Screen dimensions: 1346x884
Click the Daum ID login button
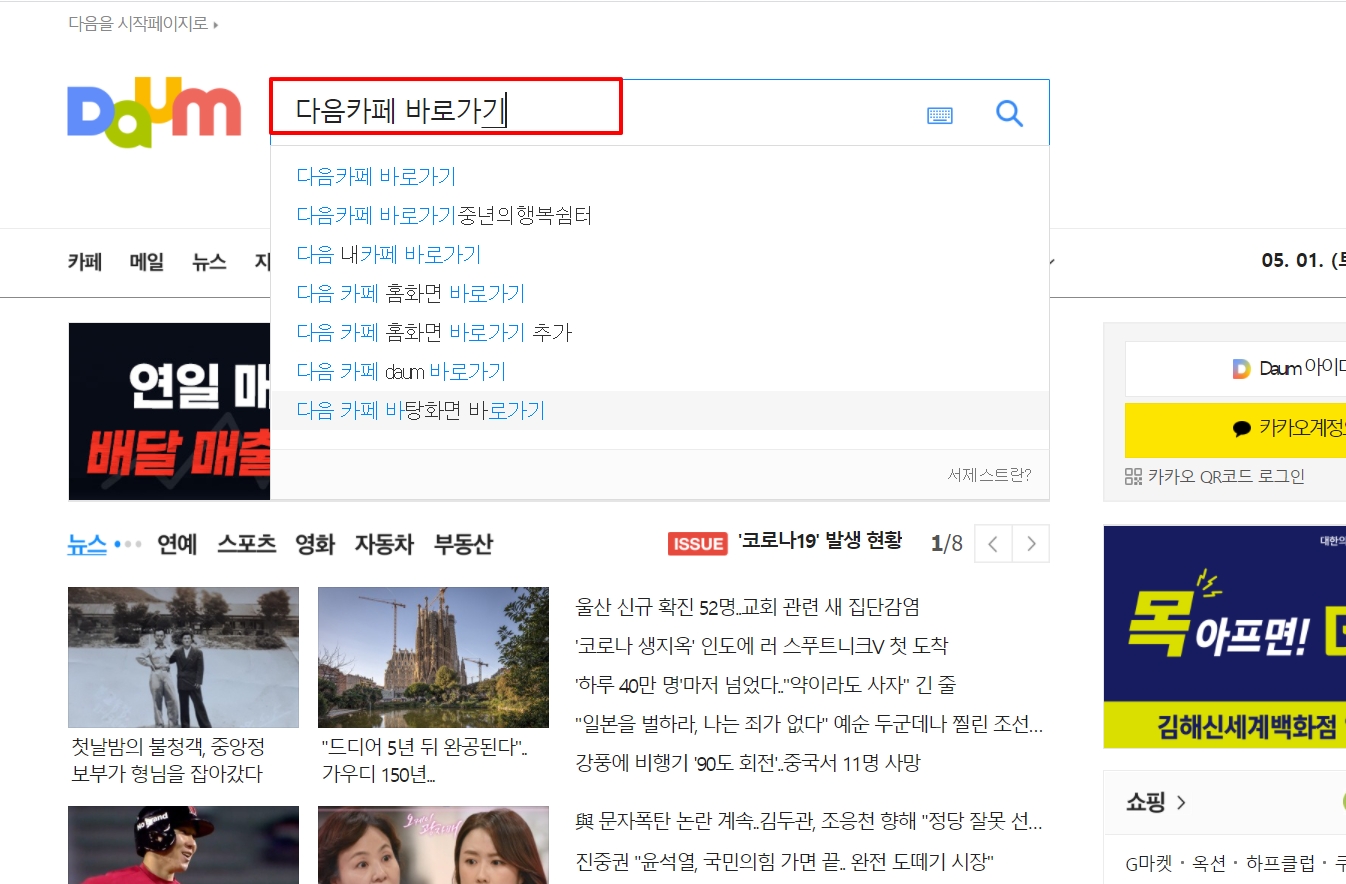click(x=1235, y=369)
